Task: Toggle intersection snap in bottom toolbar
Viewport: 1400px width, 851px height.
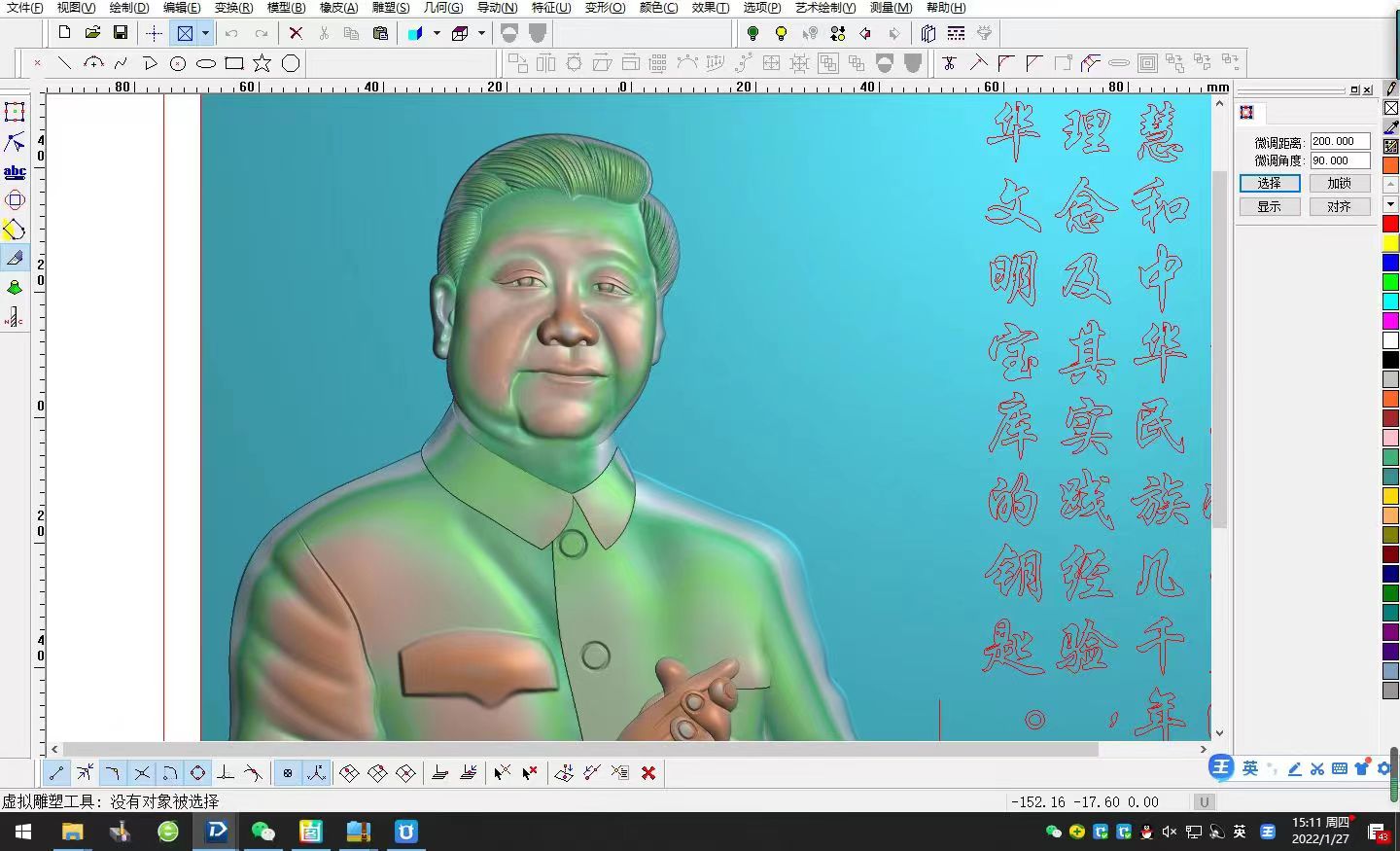Action: click(142, 773)
